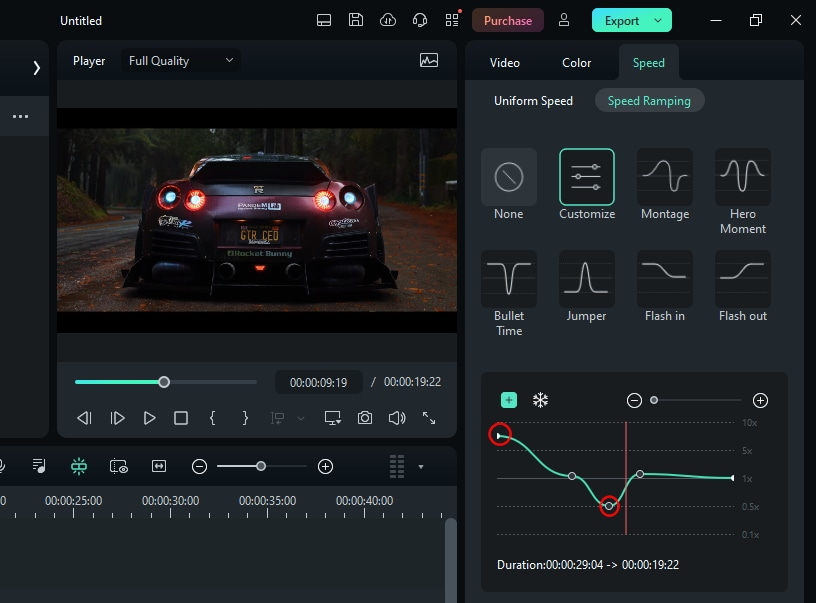Switch to the Color tab
Image resolution: width=816 pixels, height=603 pixels.
click(576, 63)
